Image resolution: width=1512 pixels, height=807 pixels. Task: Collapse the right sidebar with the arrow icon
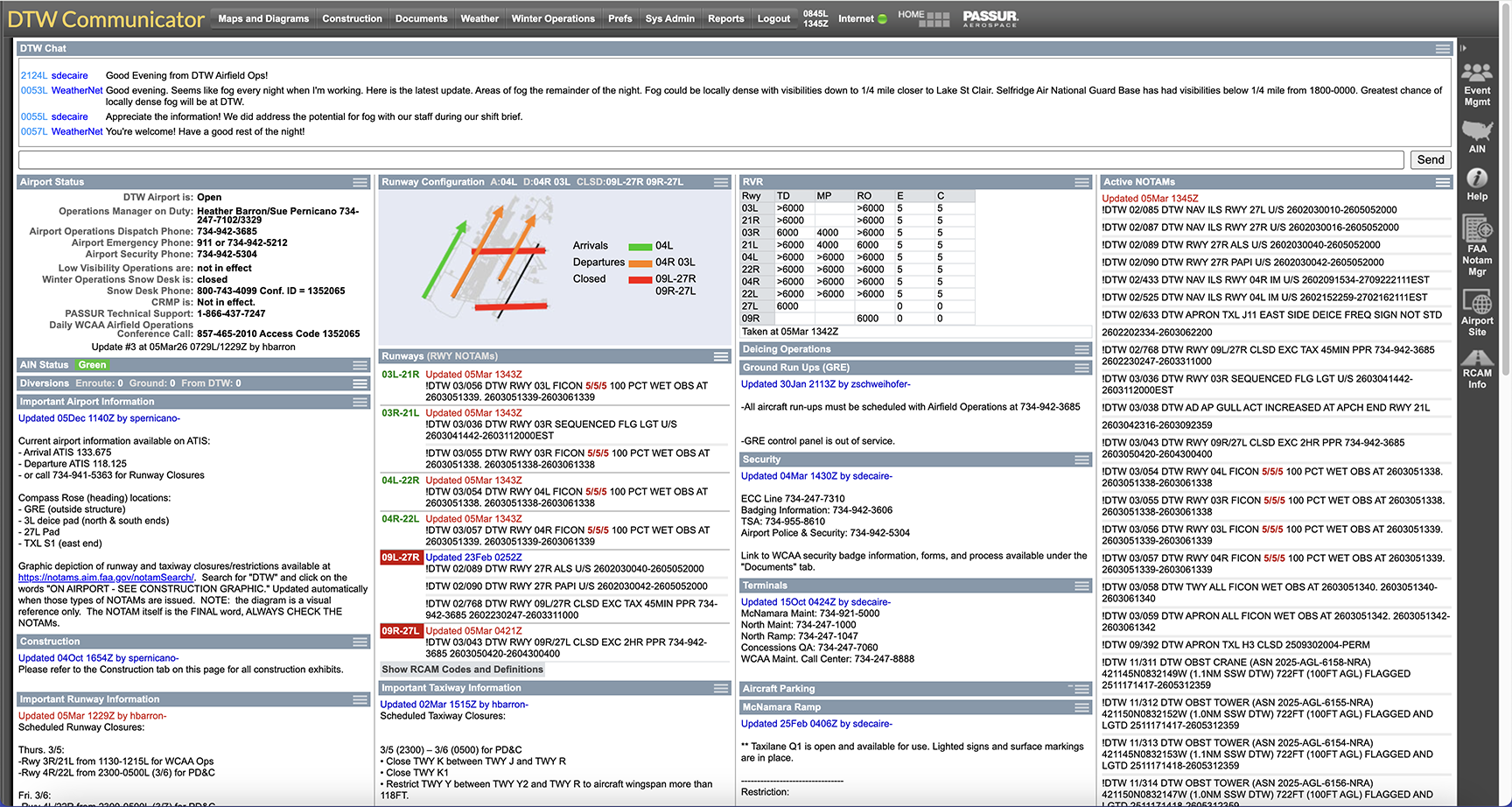coord(1463,48)
